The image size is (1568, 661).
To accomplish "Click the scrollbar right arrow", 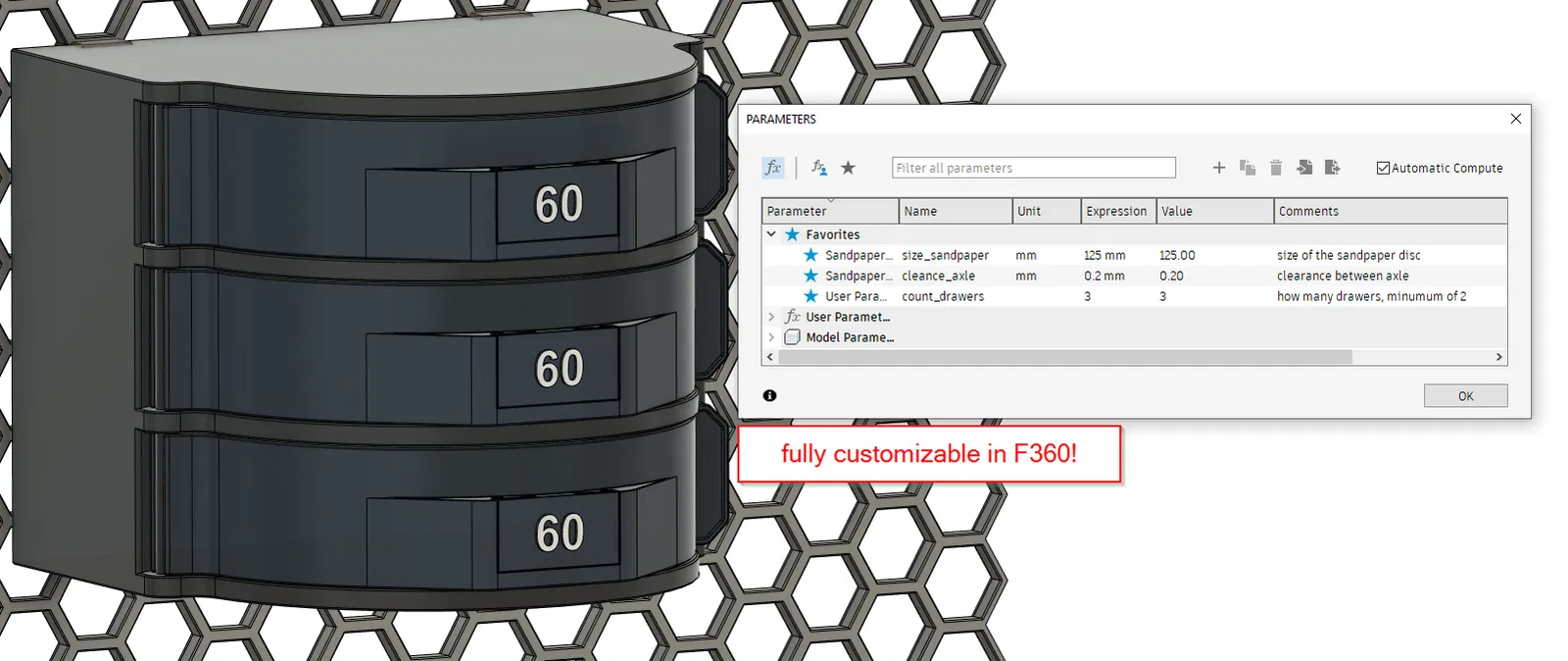I will [1499, 357].
